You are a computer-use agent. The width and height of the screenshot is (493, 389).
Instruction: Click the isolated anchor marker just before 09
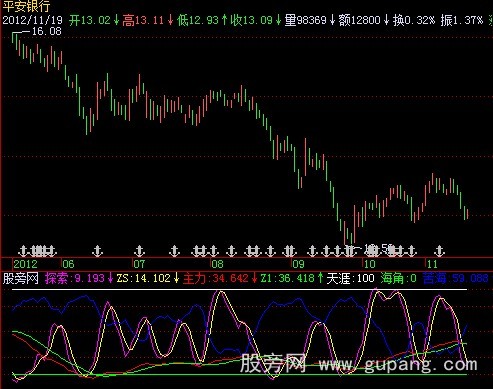[271, 251]
